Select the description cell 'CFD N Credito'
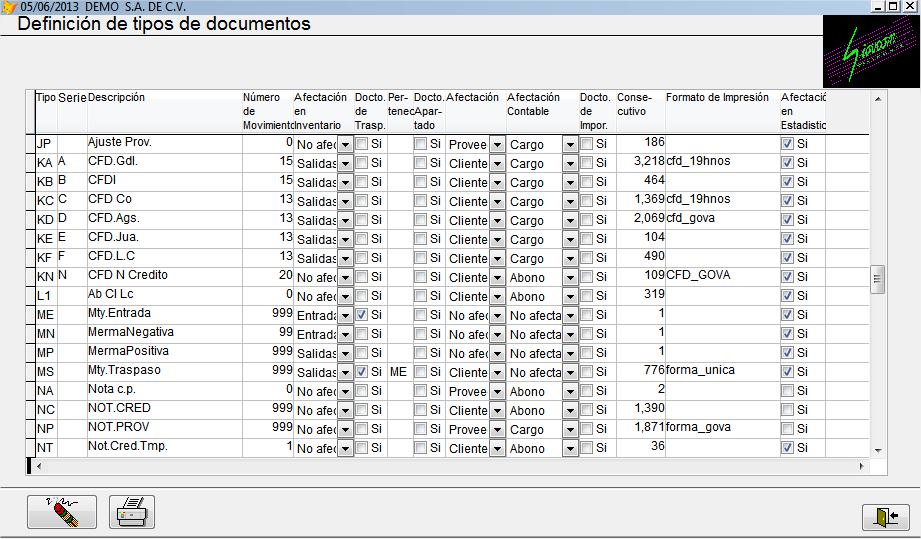921x539 pixels. coord(164,275)
